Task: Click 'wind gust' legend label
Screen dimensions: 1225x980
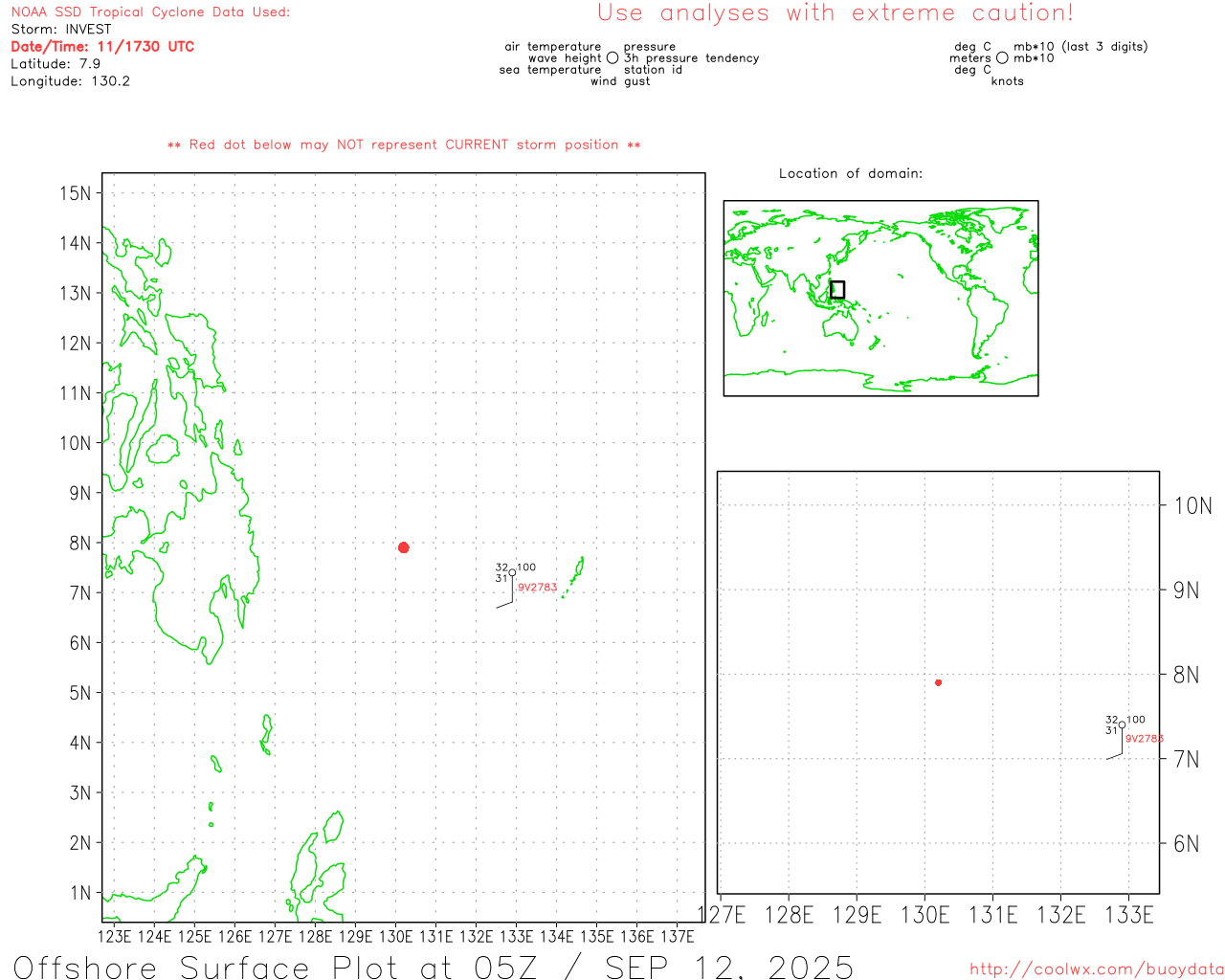Action: point(620,81)
